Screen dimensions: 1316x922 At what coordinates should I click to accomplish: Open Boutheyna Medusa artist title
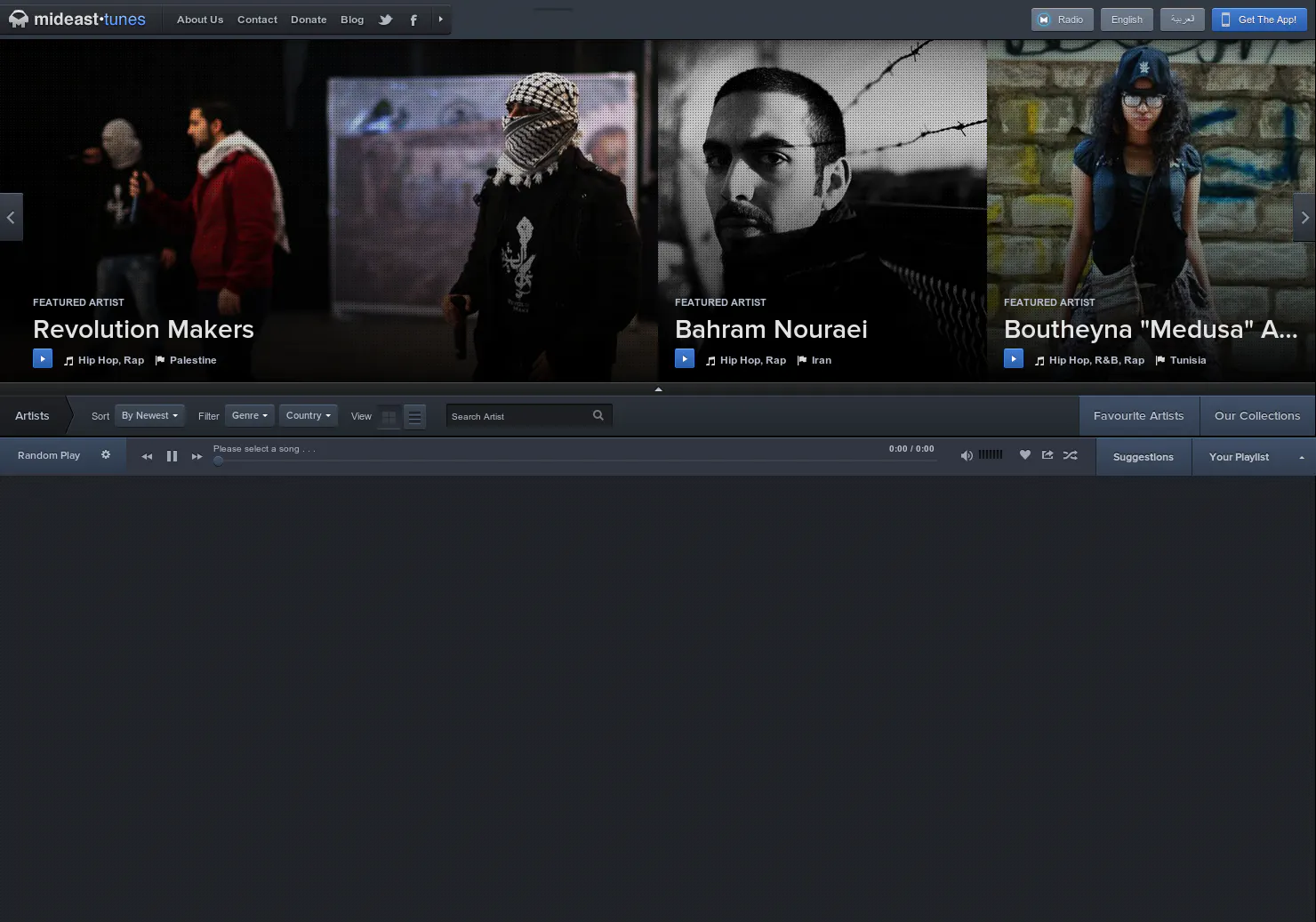click(x=1151, y=329)
